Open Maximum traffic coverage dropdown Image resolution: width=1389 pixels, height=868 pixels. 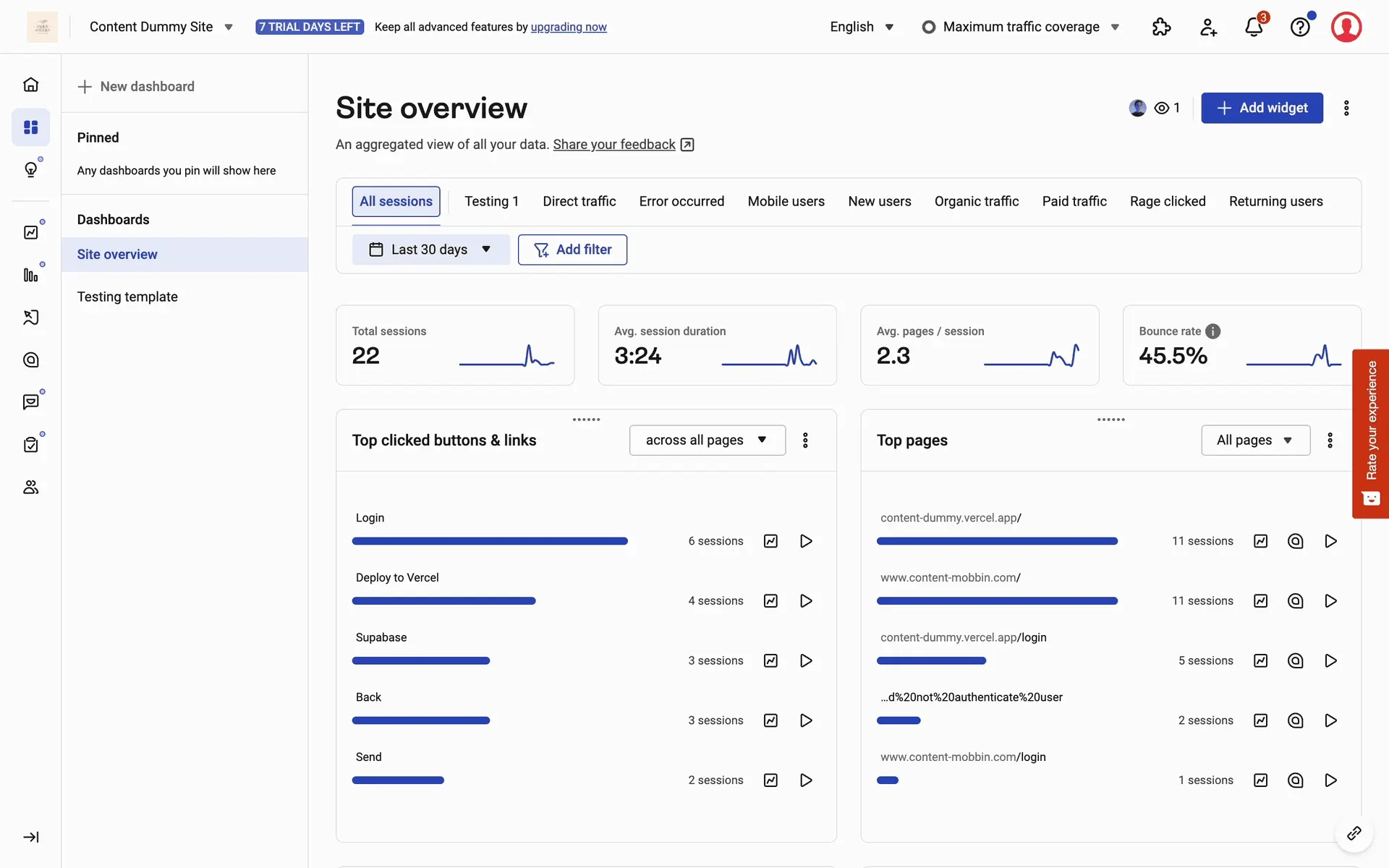1021,27
